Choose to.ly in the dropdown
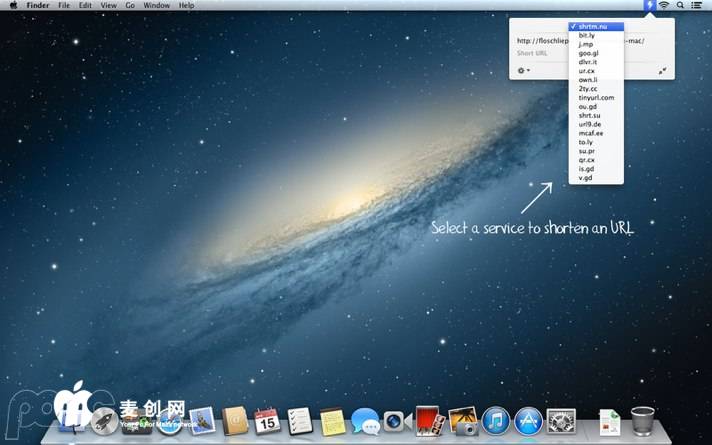 [596, 142]
